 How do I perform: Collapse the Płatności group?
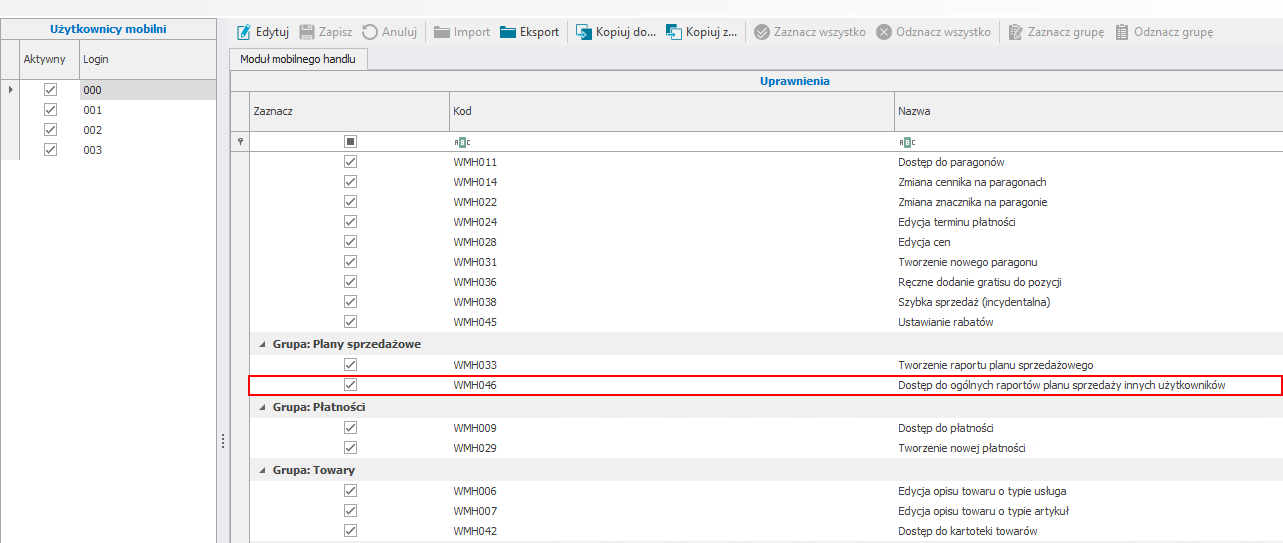(x=262, y=407)
